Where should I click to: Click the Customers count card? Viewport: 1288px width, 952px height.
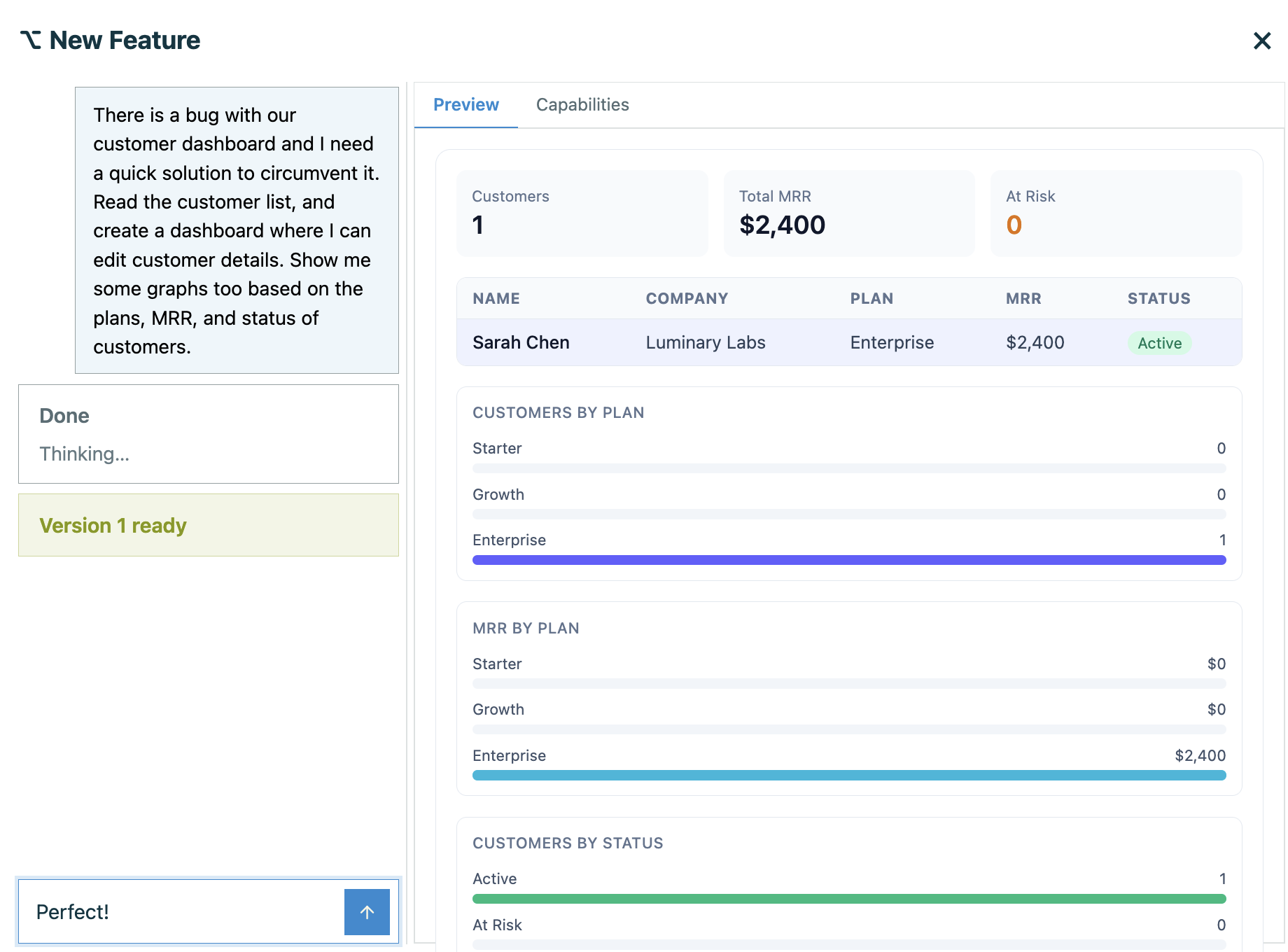pos(582,213)
